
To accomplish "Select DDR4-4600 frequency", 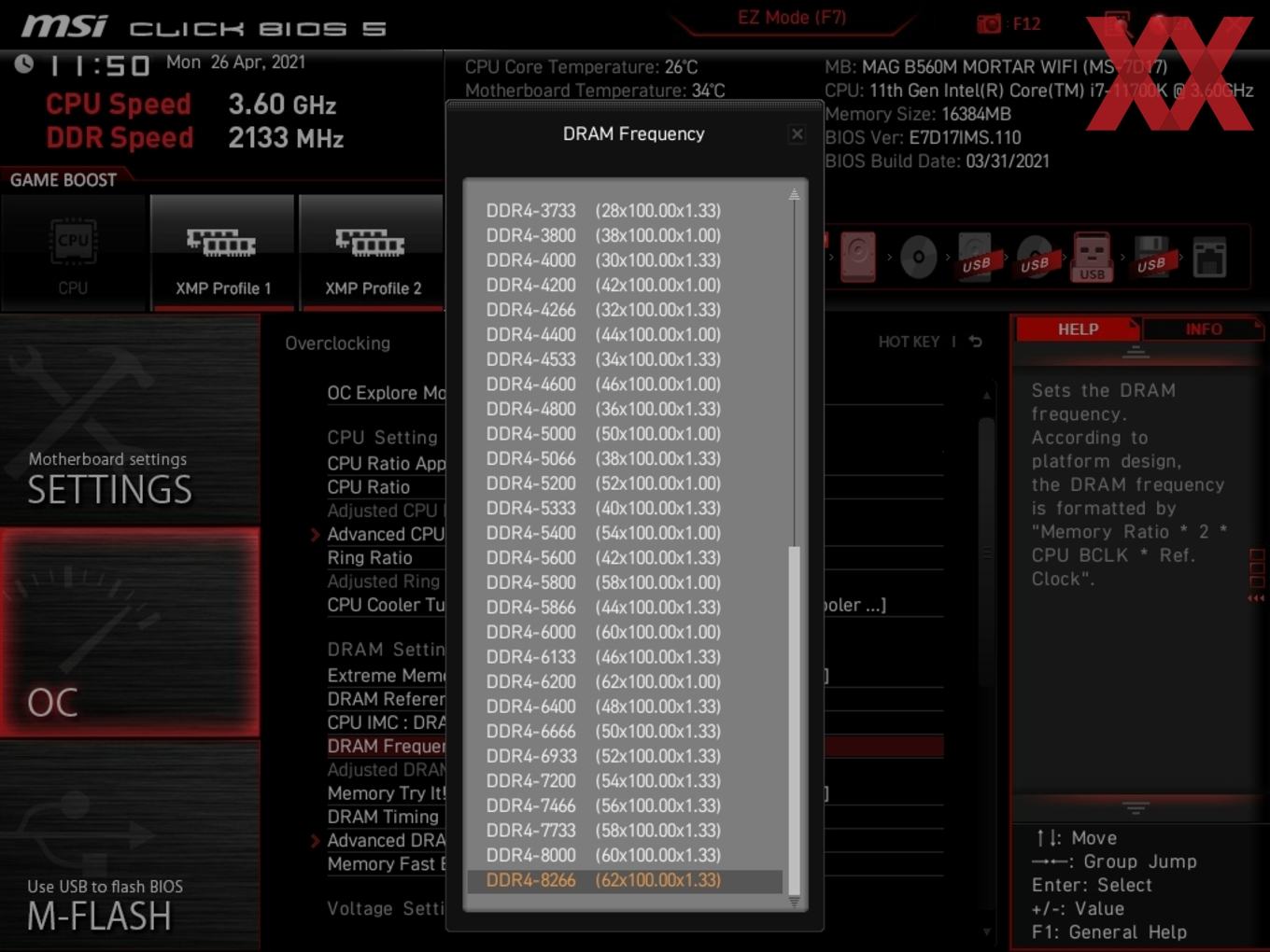I will pos(625,385).
